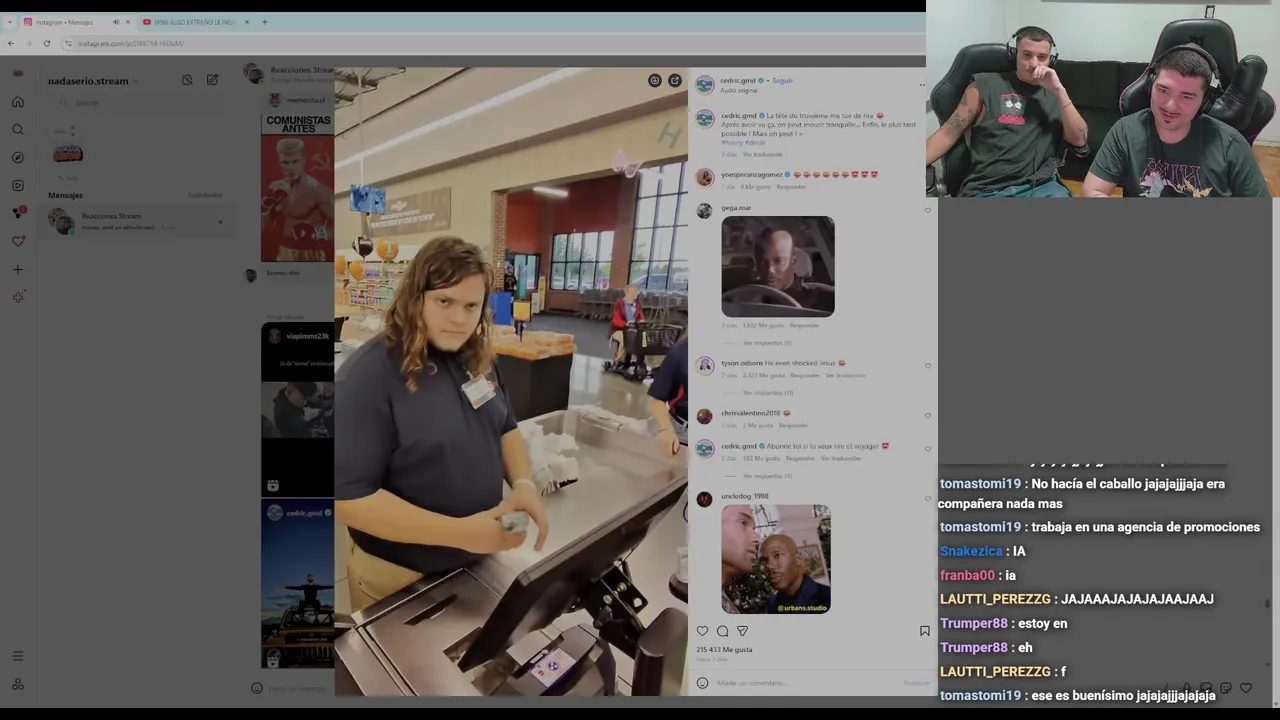1280x720 pixels.
Task: Click the crossed-out icon beside compose
Action: click(187, 80)
